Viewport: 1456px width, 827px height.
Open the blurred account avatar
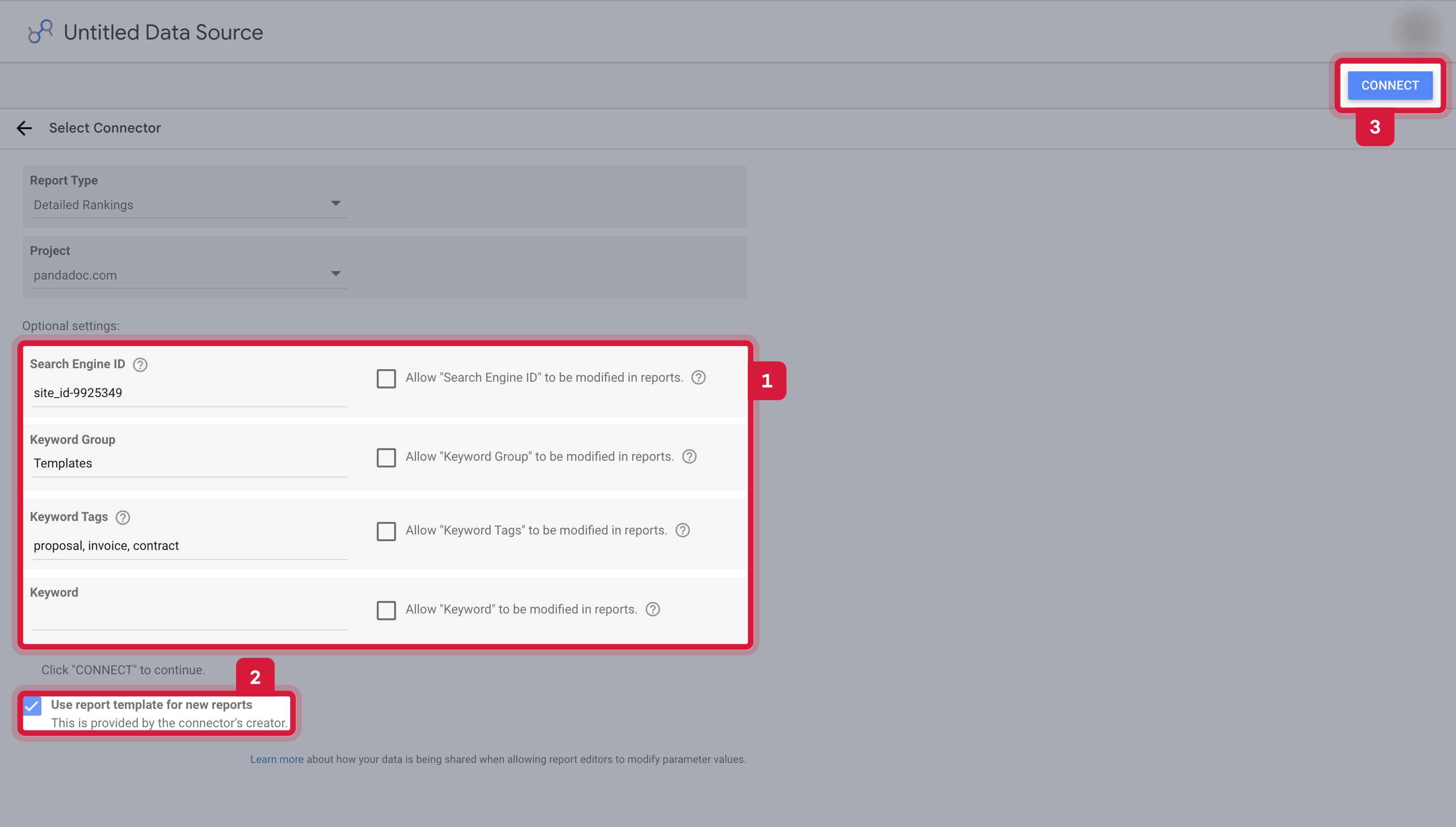click(1418, 30)
